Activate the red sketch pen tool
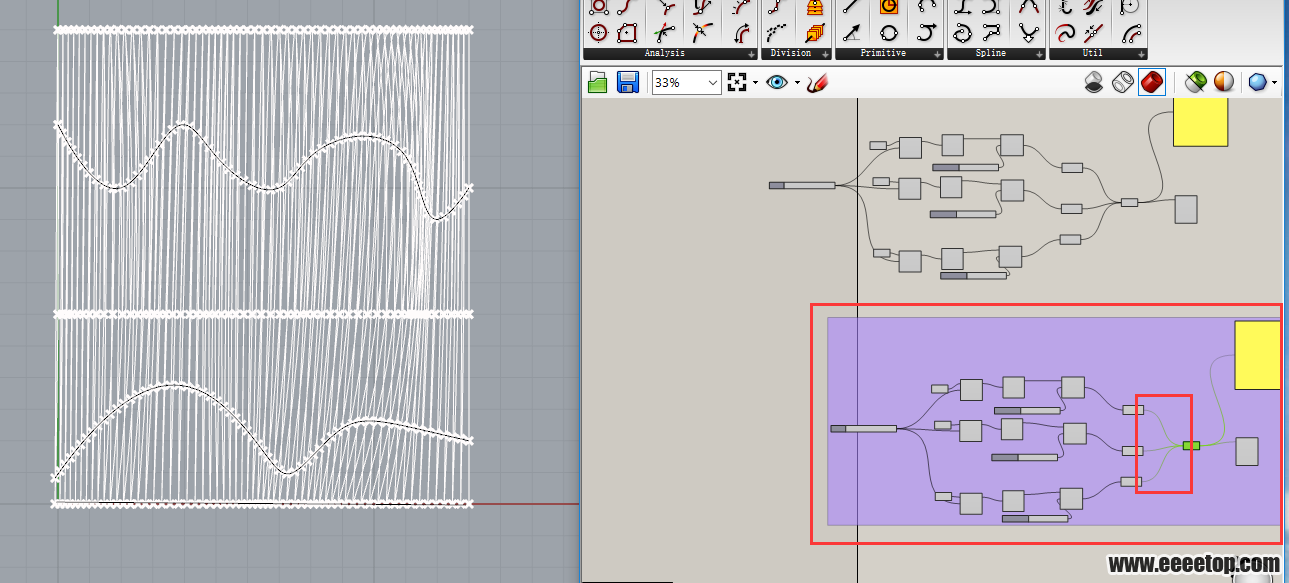The image size is (1289, 583). pos(818,82)
